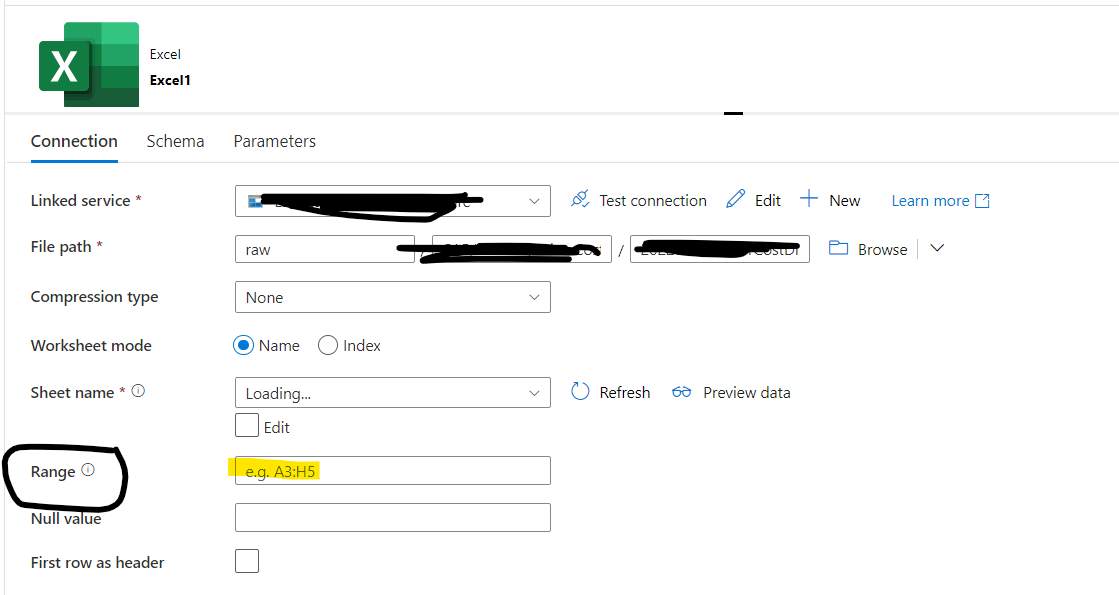This screenshot has width=1119, height=595.
Task: Click the external link icon beside Learn more
Action: pos(983,201)
